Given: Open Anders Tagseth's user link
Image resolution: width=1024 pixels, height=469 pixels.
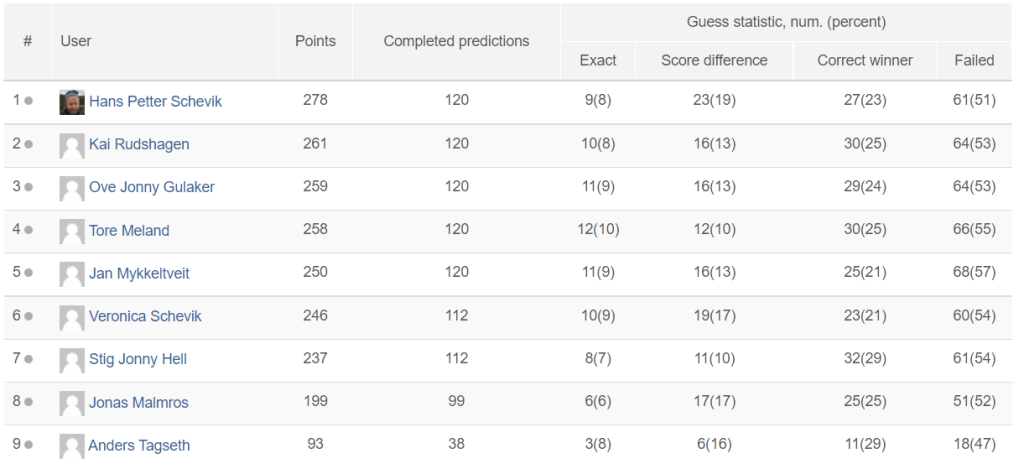Looking at the screenshot, I should pos(139,445).
